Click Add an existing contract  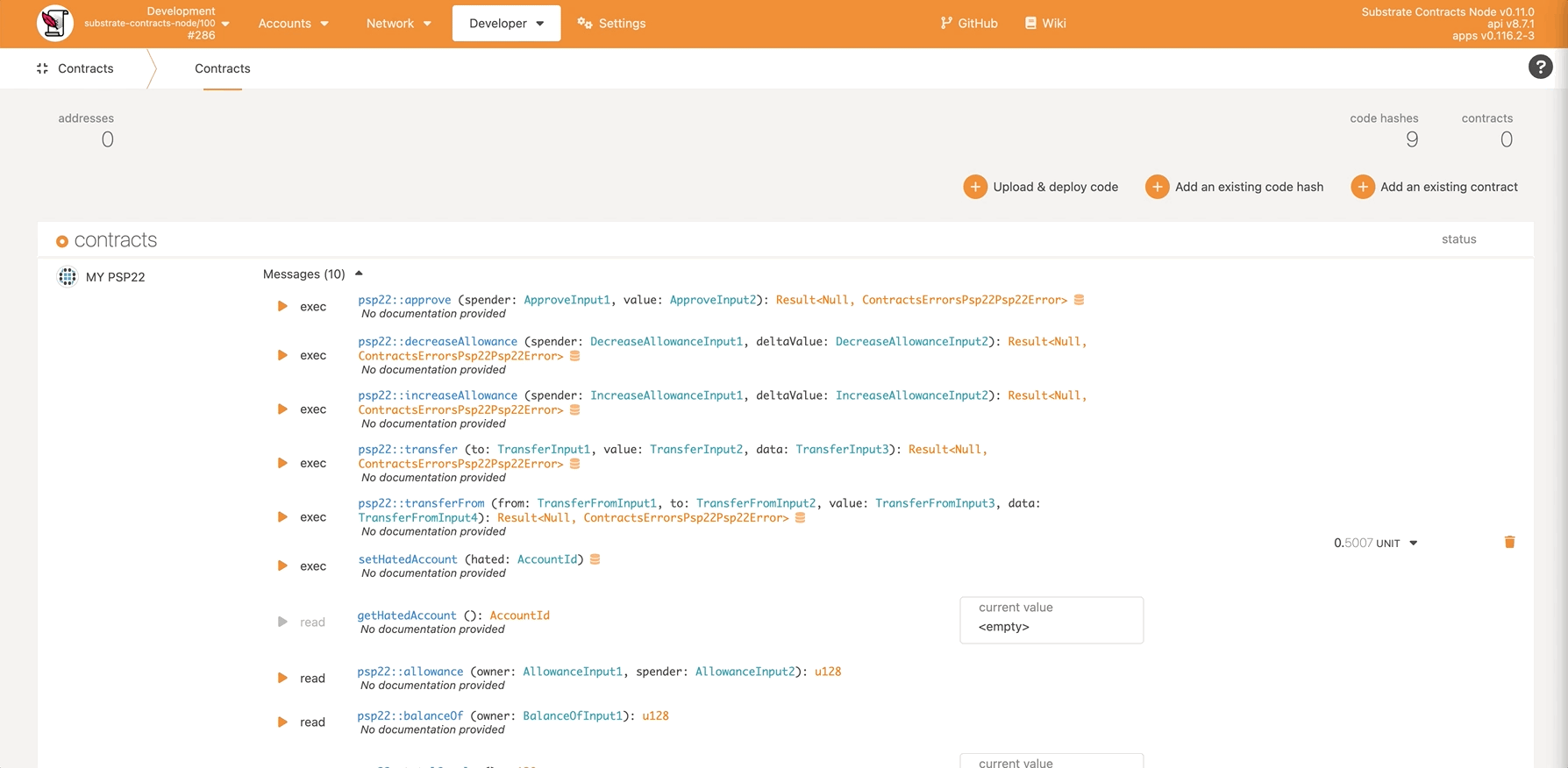pyautogui.click(x=1434, y=187)
